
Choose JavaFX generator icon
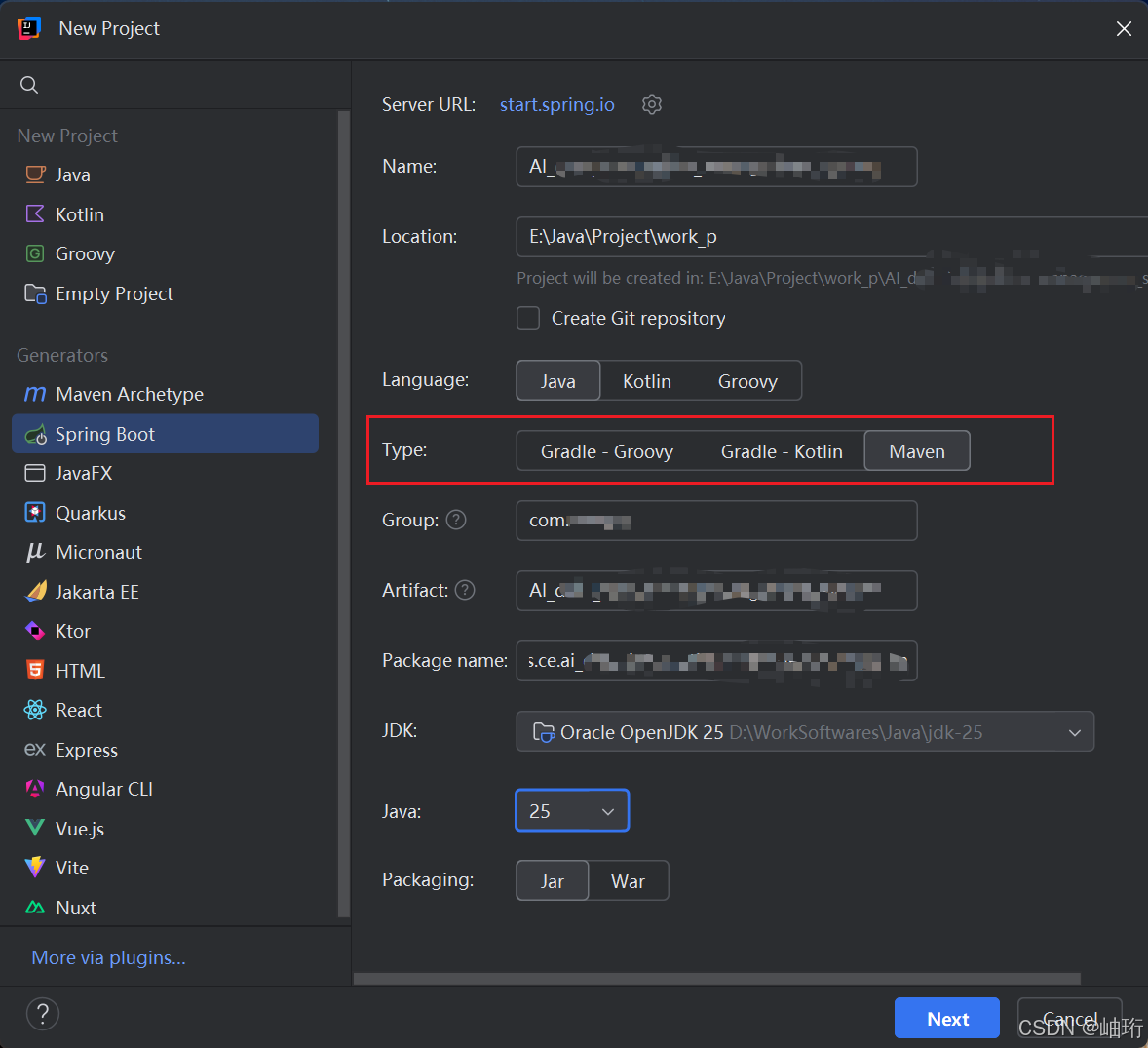[x=35, y=473]
